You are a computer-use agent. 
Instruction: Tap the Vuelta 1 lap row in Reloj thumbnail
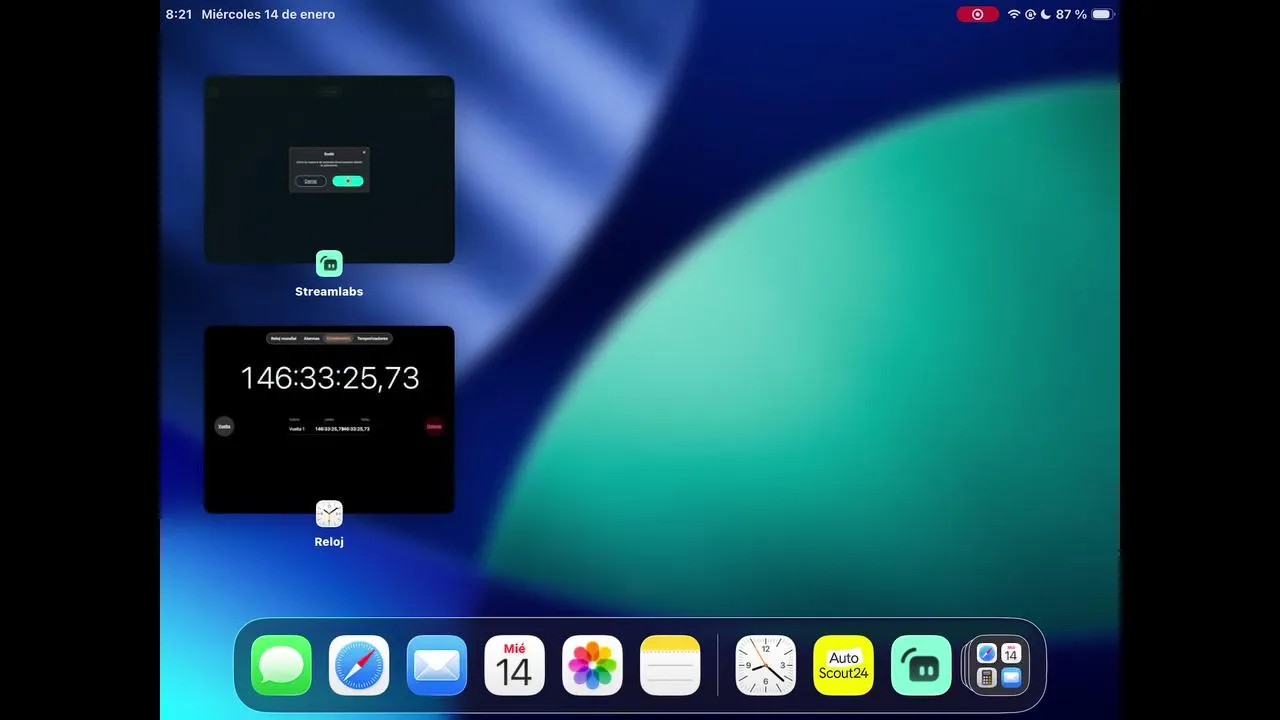[329, 429]
